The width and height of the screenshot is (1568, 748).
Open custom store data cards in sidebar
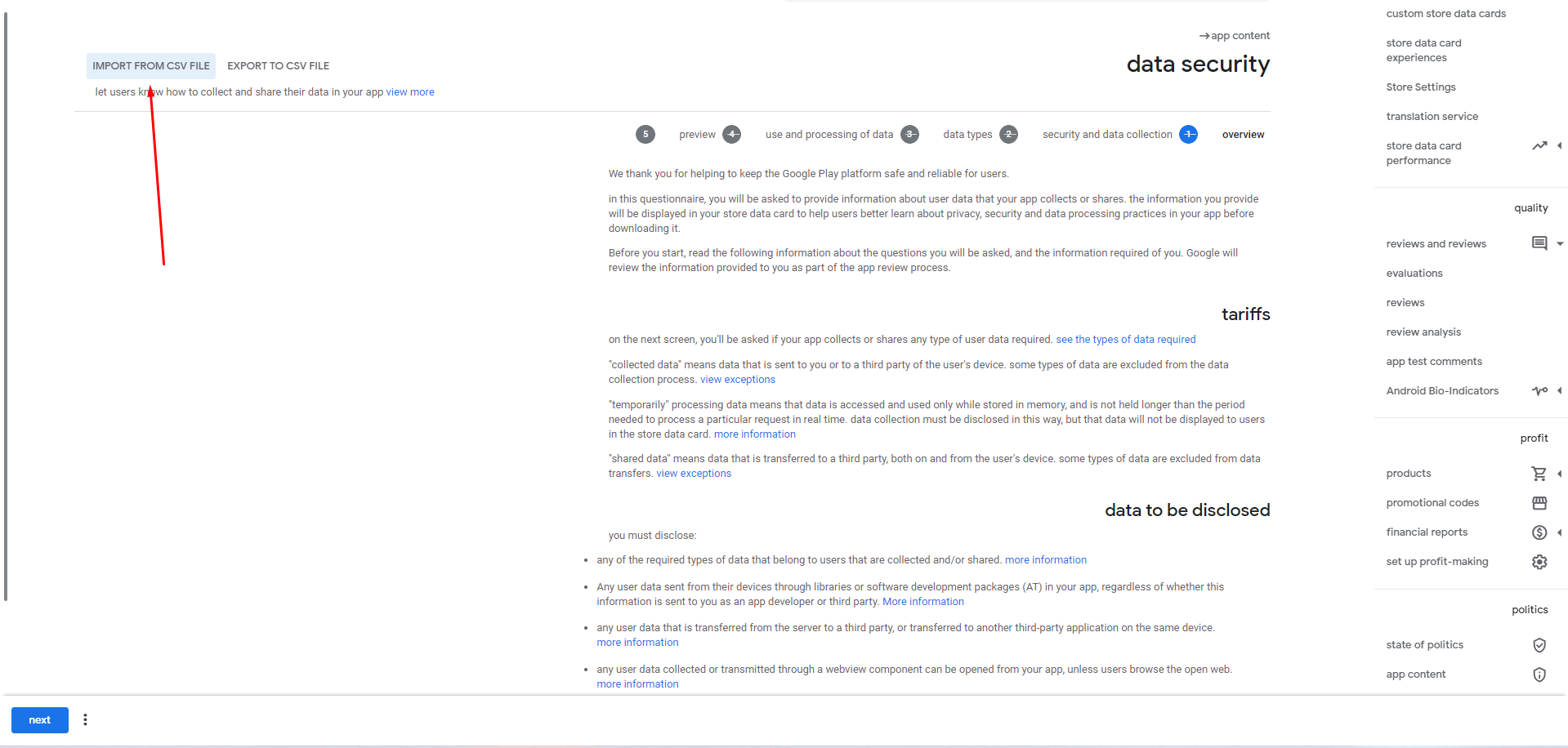point(1445,14)
